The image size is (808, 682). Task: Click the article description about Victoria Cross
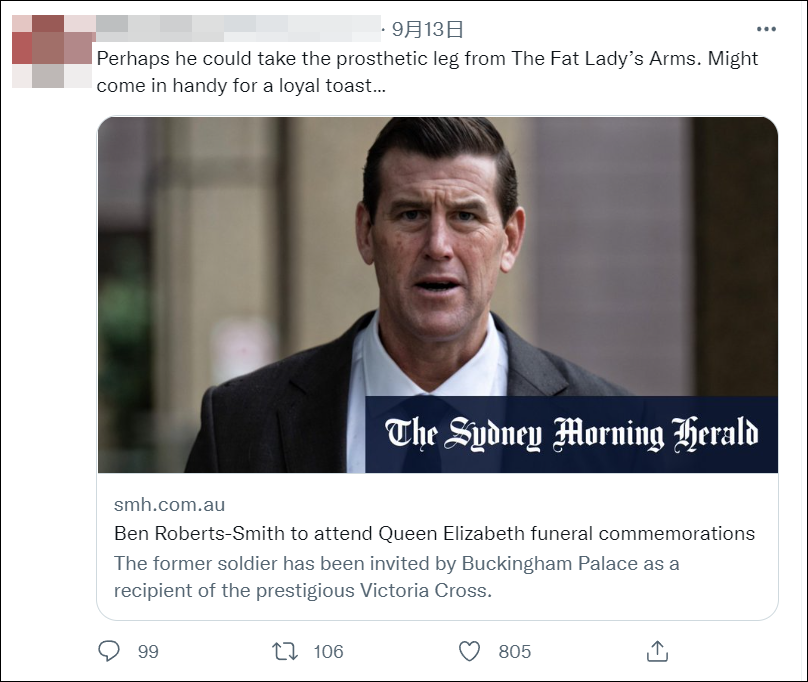pos(396,576)
